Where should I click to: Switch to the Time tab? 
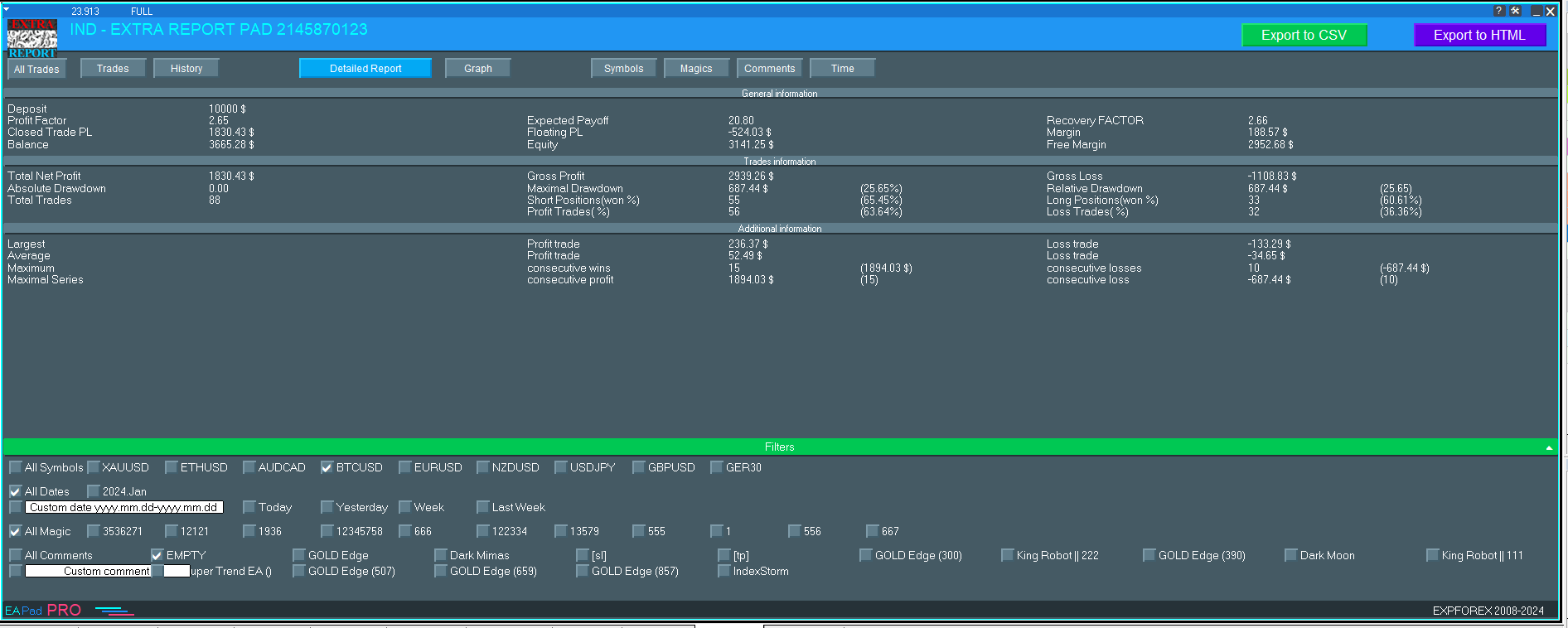(x=843, y=68)
